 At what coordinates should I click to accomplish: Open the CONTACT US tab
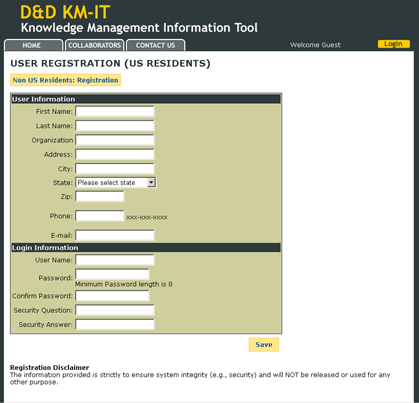tap(155, 45)
